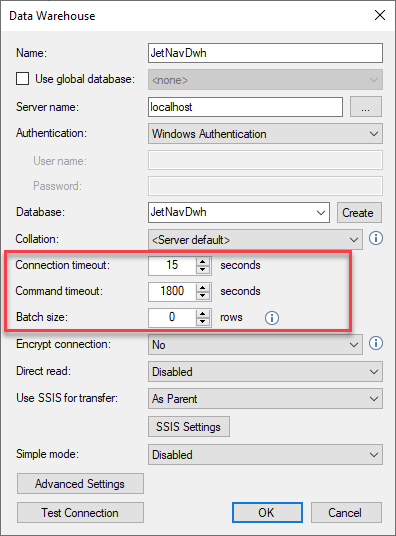
Task: Open Advanced Settings
Action: click(x=80, y=484)
